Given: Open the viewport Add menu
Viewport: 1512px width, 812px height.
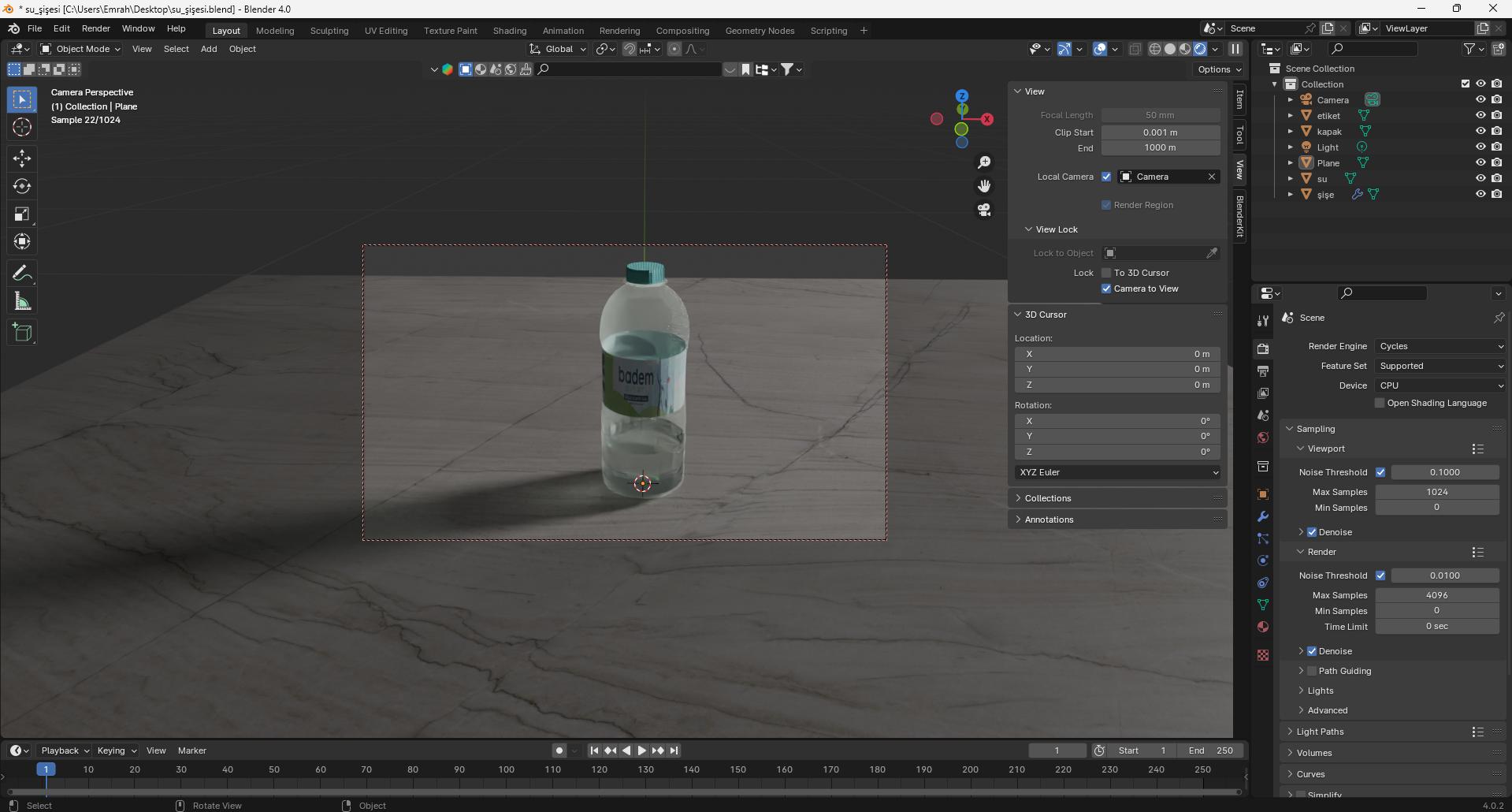Looking at the screenshot, I should pyautogui.click(x=209, y=49).
